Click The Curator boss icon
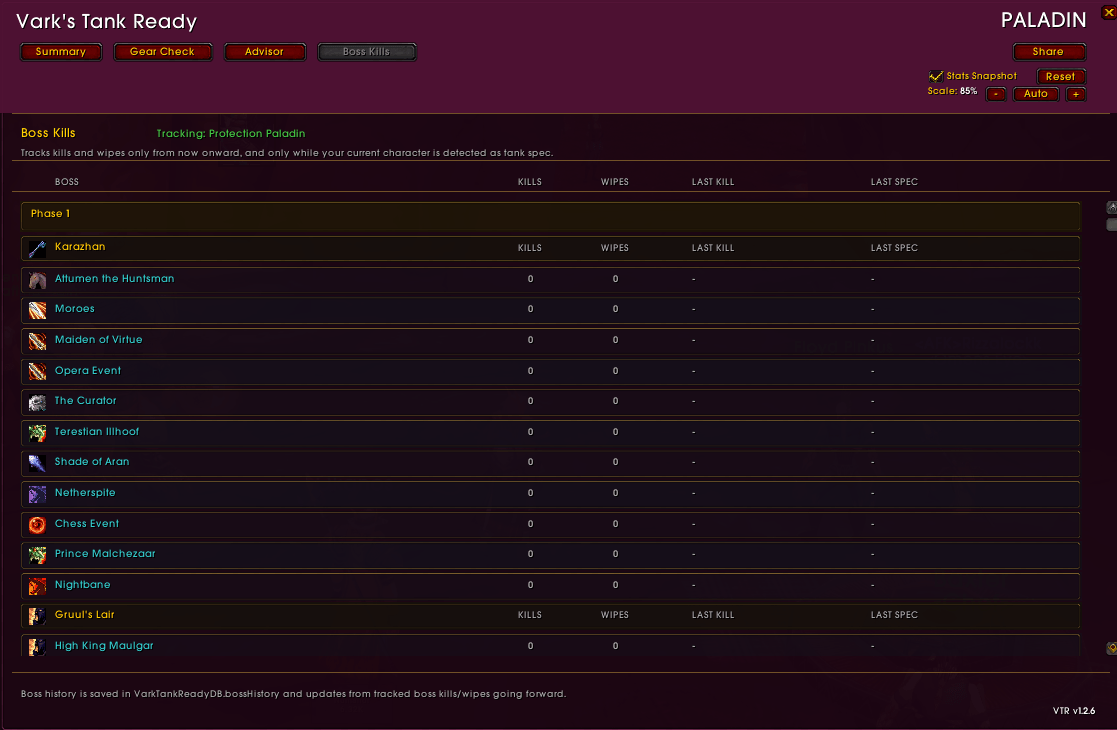1117x730 pixels. tap(37, 402)
